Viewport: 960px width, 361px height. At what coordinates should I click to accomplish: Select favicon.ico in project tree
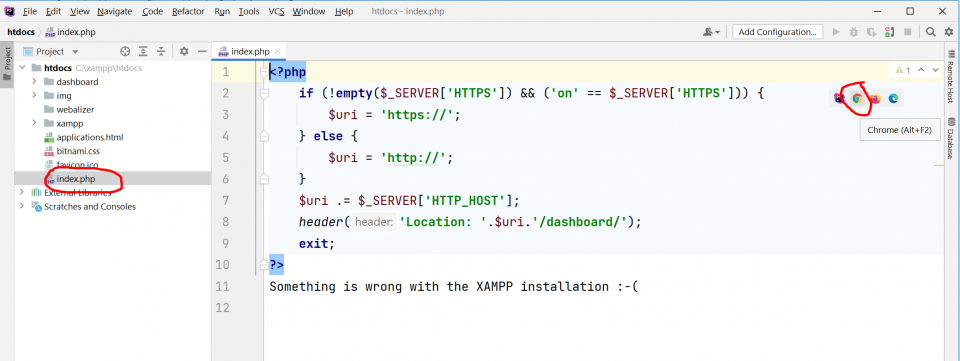[78, 165]
